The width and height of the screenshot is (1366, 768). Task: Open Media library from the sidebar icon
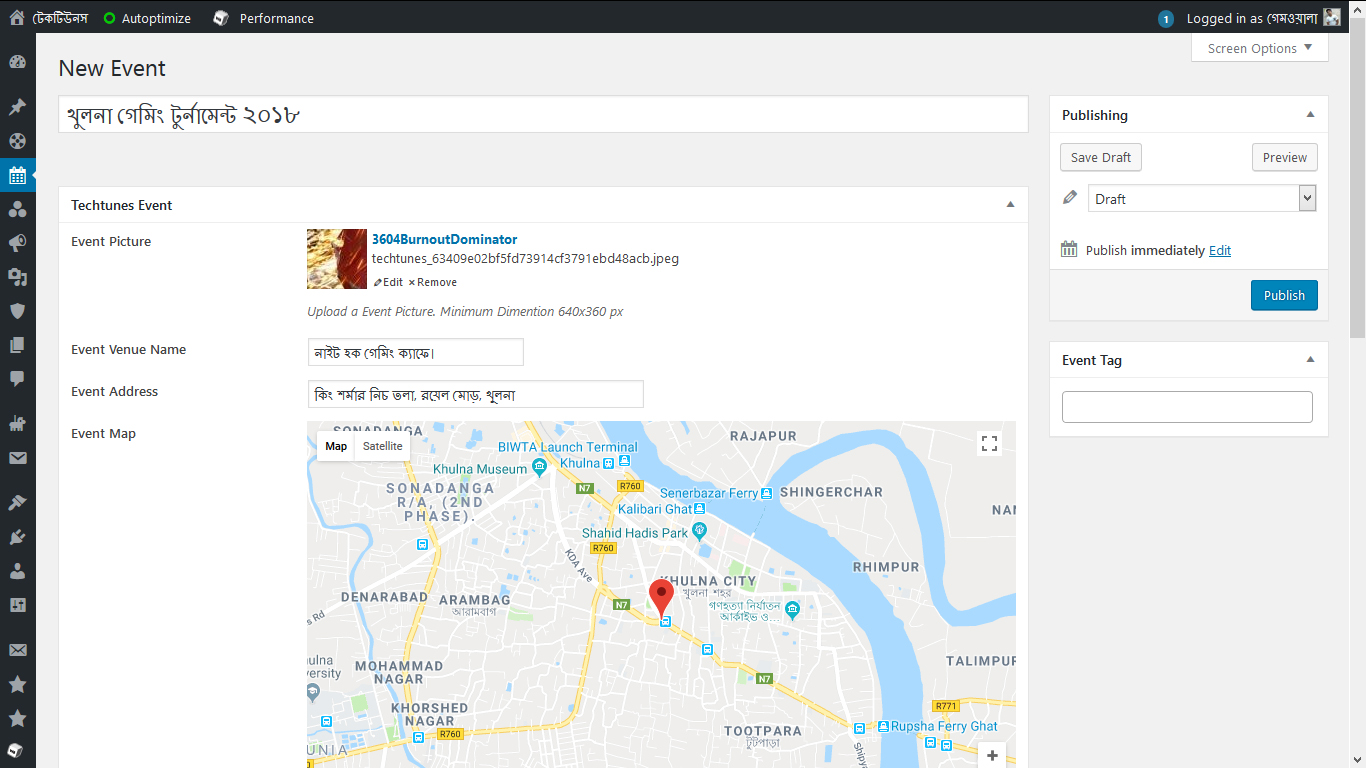(17, 277)
